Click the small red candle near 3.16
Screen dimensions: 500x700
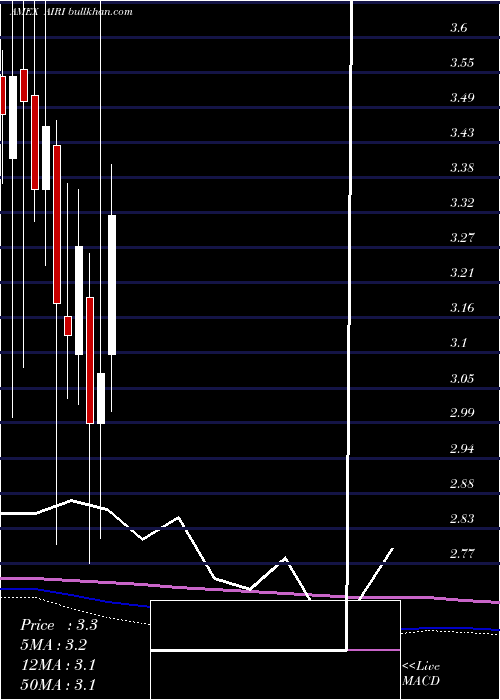tap(68, 326)
